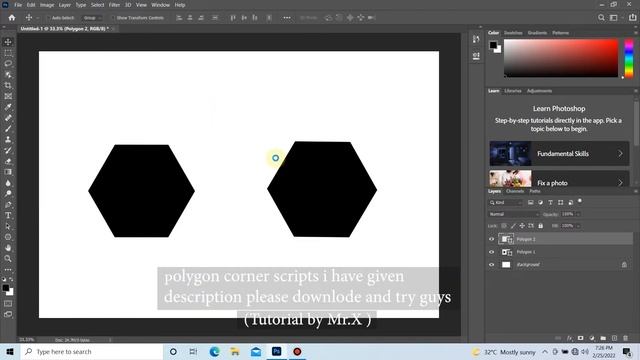640x360 pixels.
Task: Click the search icon in top right
Action: [601, 18]
